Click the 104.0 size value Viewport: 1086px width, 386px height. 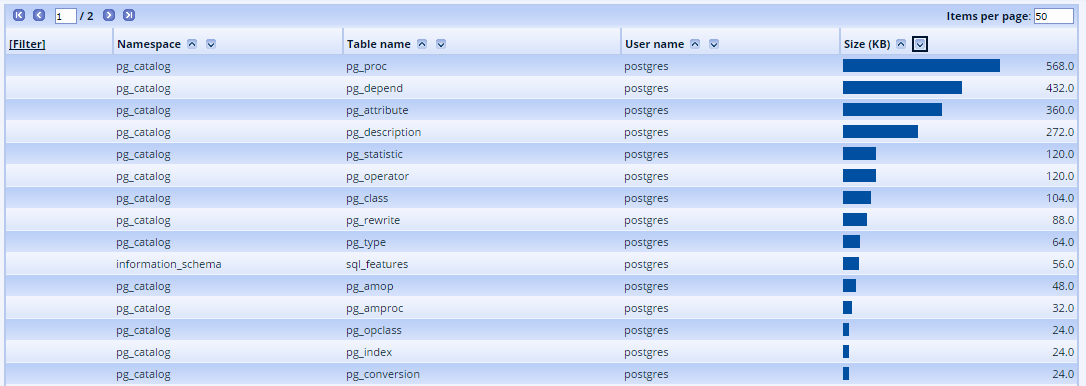1060,198
